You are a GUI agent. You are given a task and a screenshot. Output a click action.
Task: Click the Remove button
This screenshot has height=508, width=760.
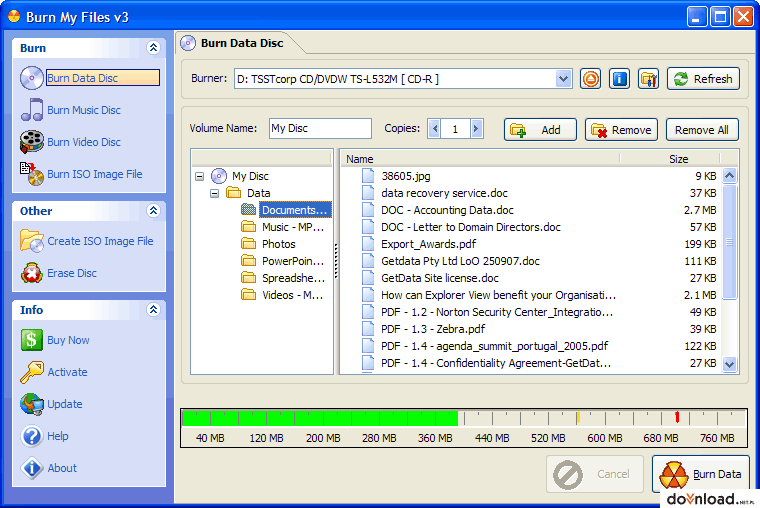(x=621, y=129)
